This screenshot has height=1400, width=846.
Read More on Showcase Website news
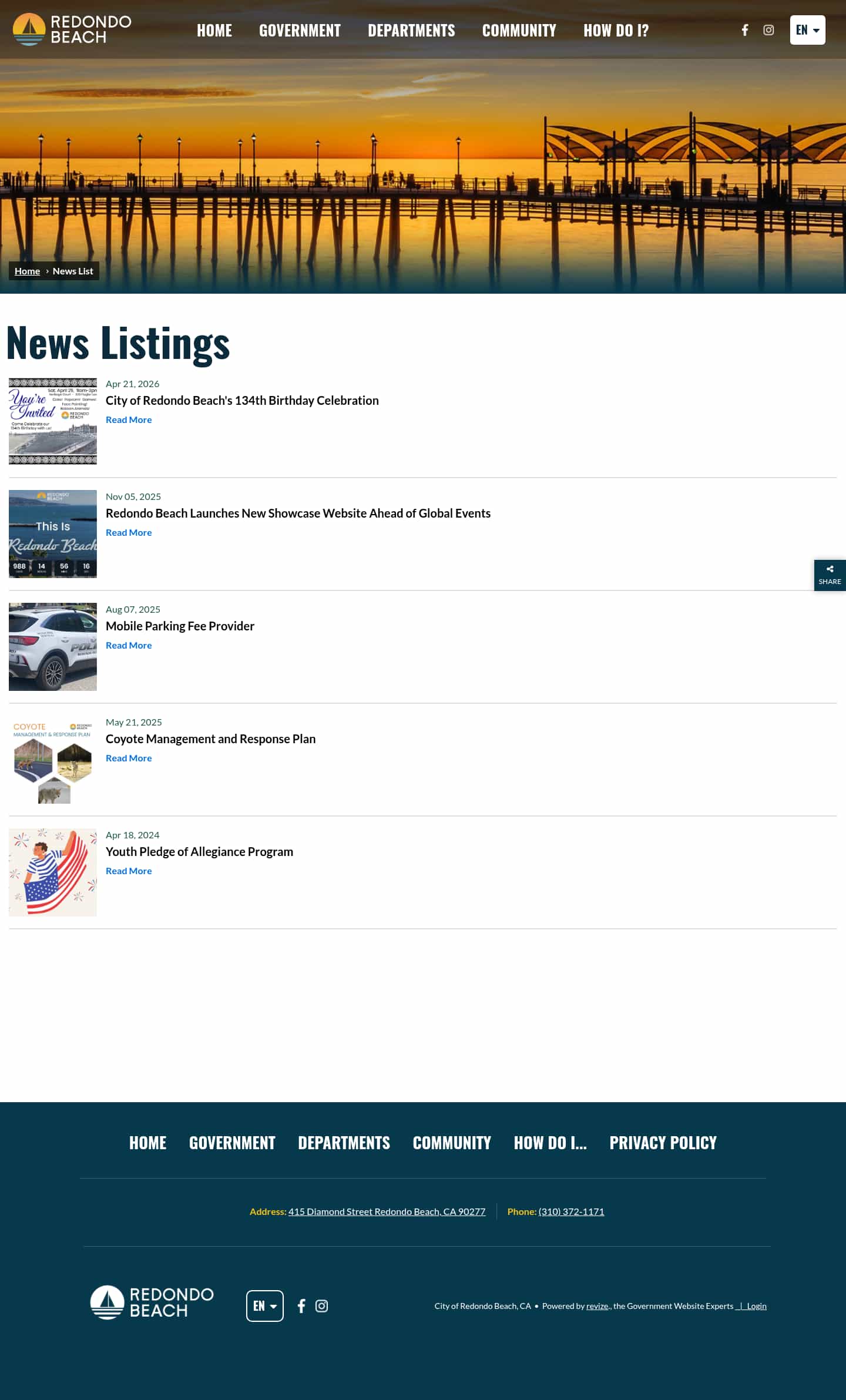point(129,532)
